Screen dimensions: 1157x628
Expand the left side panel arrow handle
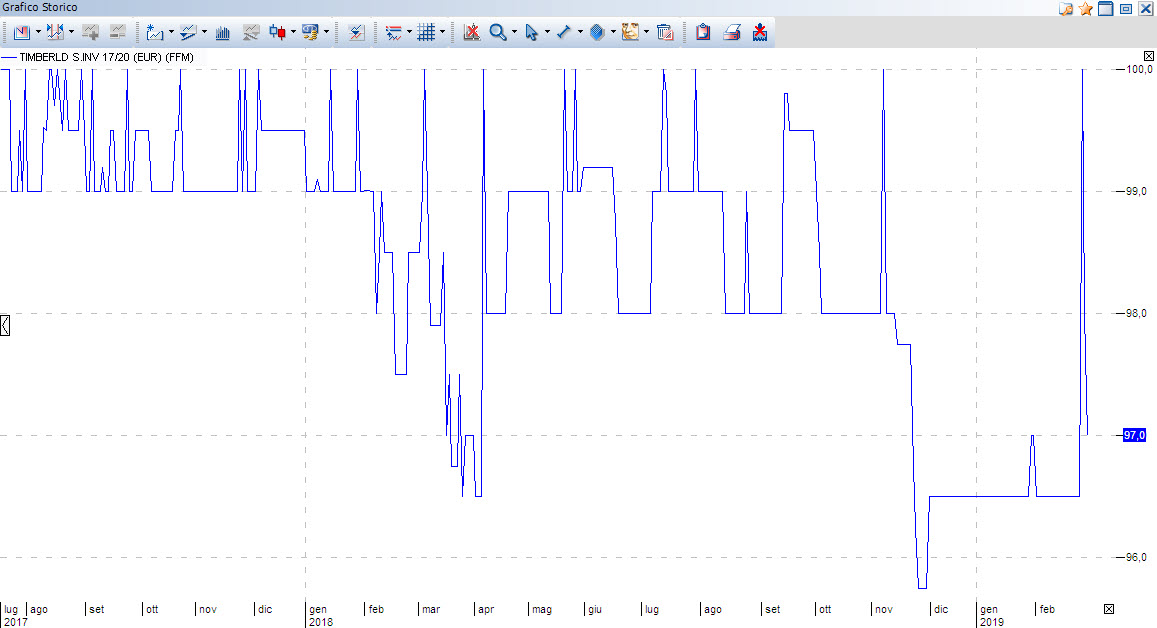click(x=5, y=325)
